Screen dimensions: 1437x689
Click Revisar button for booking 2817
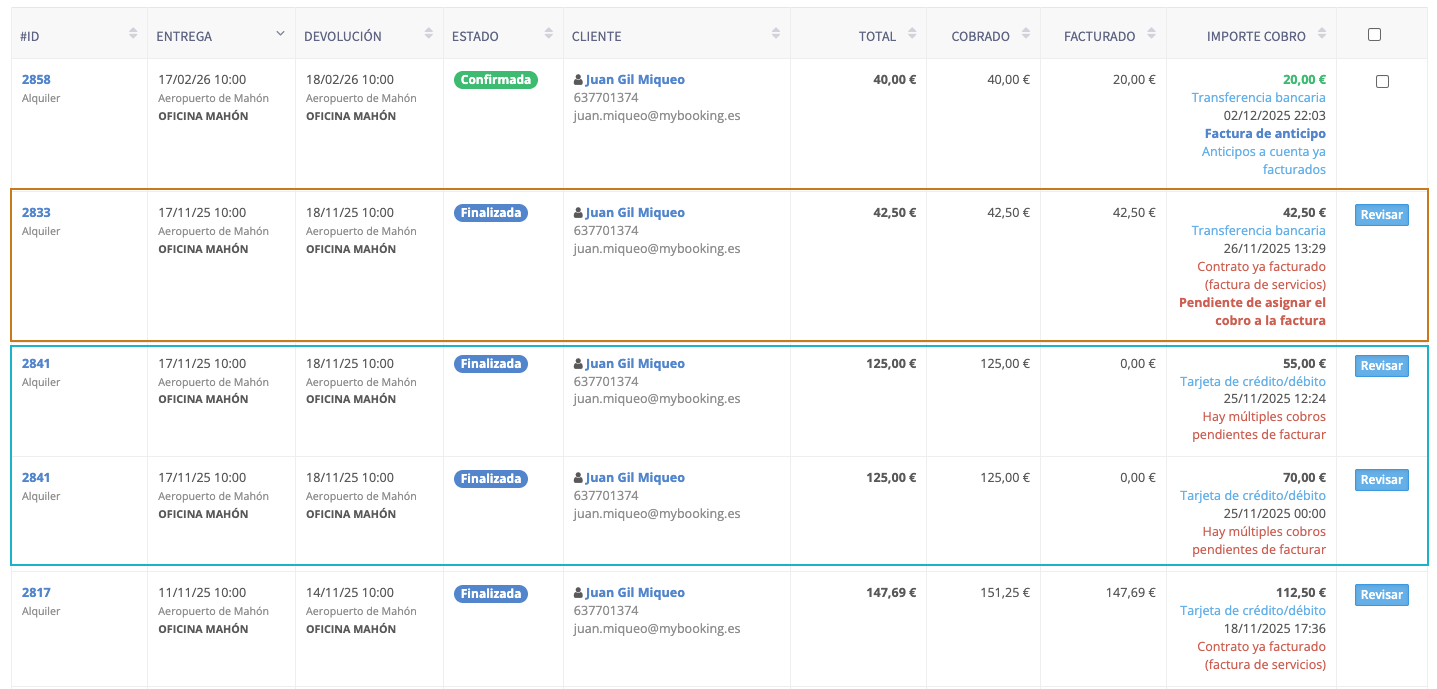click(1382, 595)
